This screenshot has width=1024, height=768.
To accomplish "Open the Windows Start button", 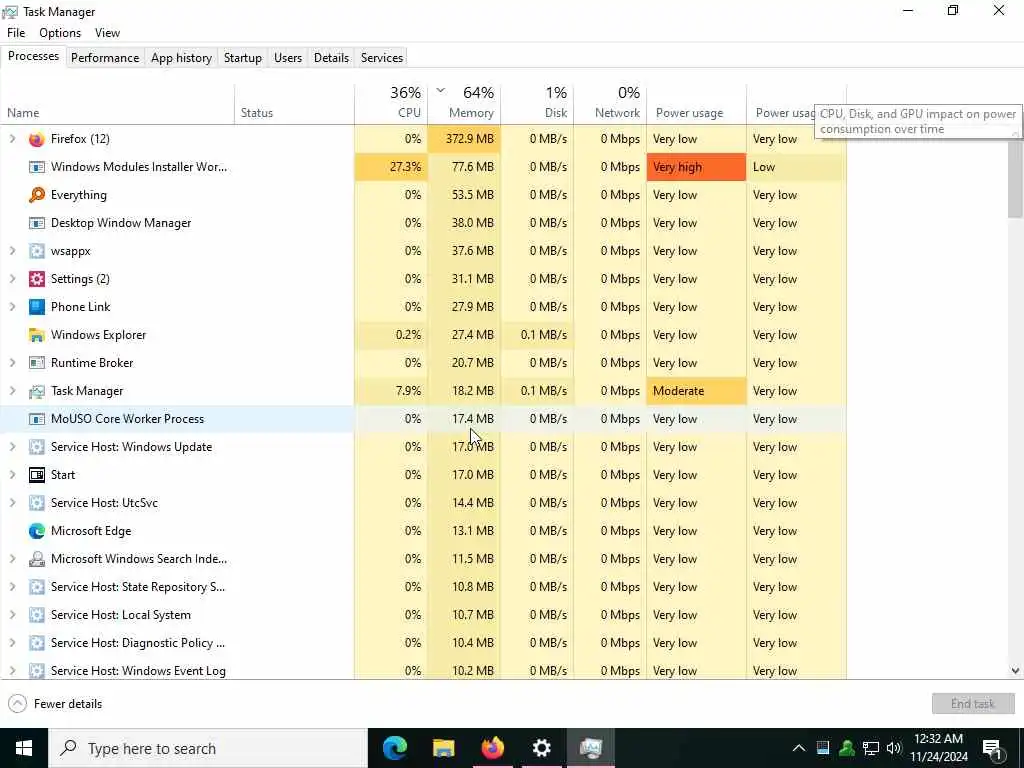I will [x=24, y=748].
